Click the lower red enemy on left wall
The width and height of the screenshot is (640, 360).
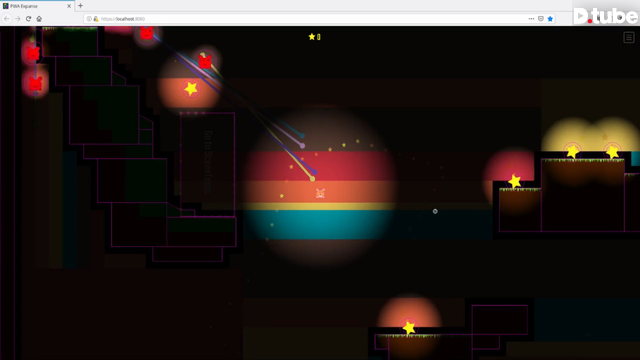pos(35,84)
